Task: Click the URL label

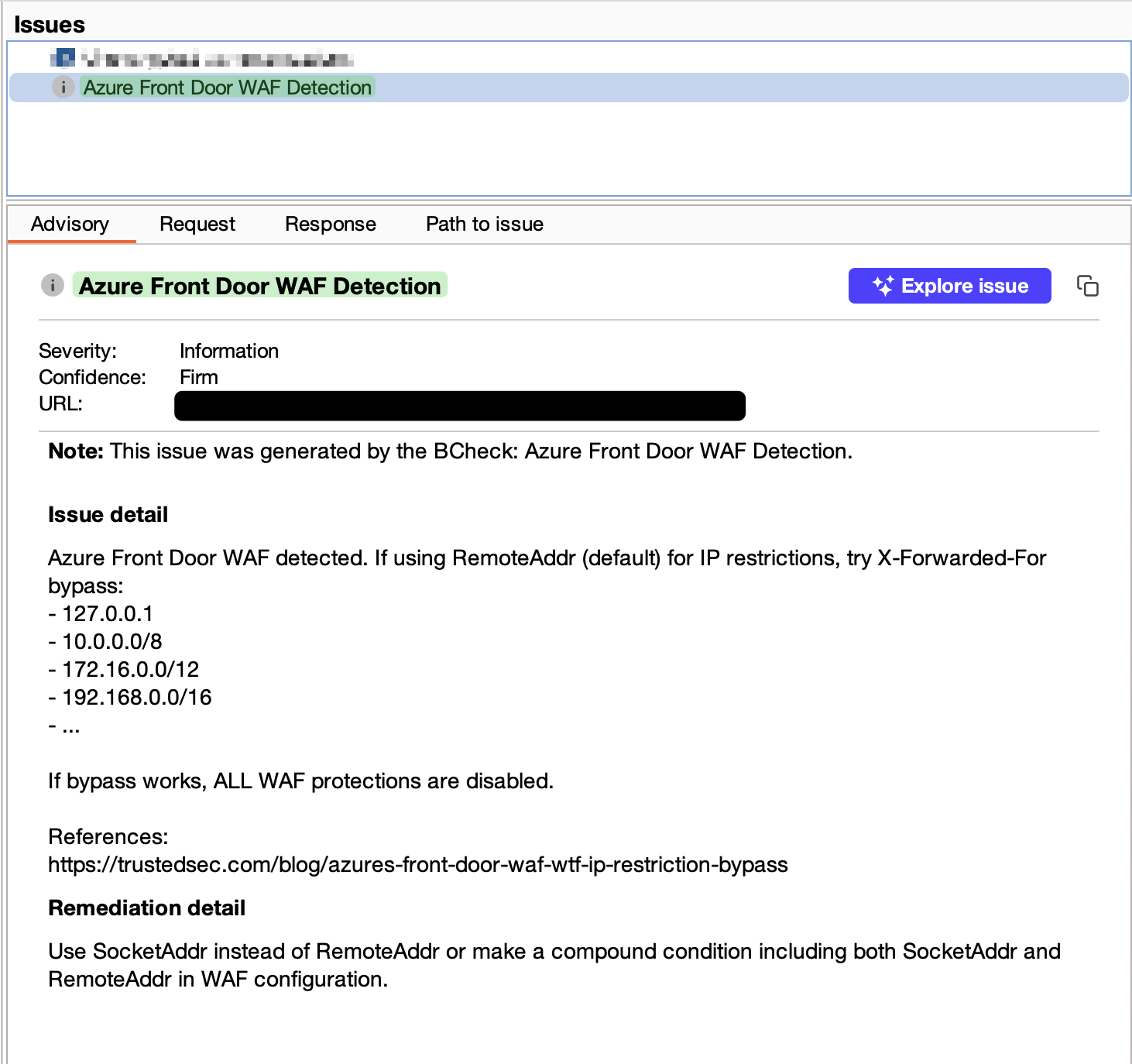Action: pyautogui.click(x=60, y=403)
